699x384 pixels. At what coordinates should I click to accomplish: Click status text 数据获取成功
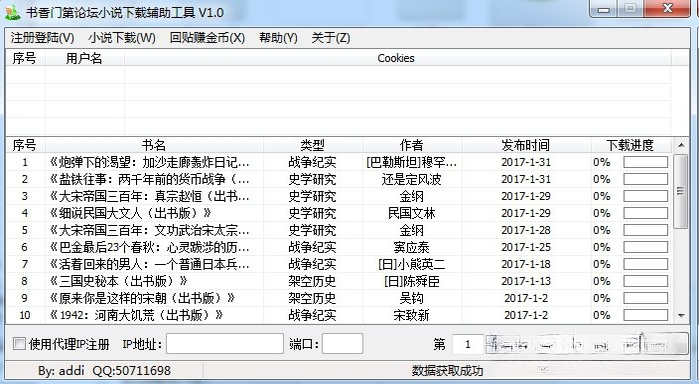(447, 370)
